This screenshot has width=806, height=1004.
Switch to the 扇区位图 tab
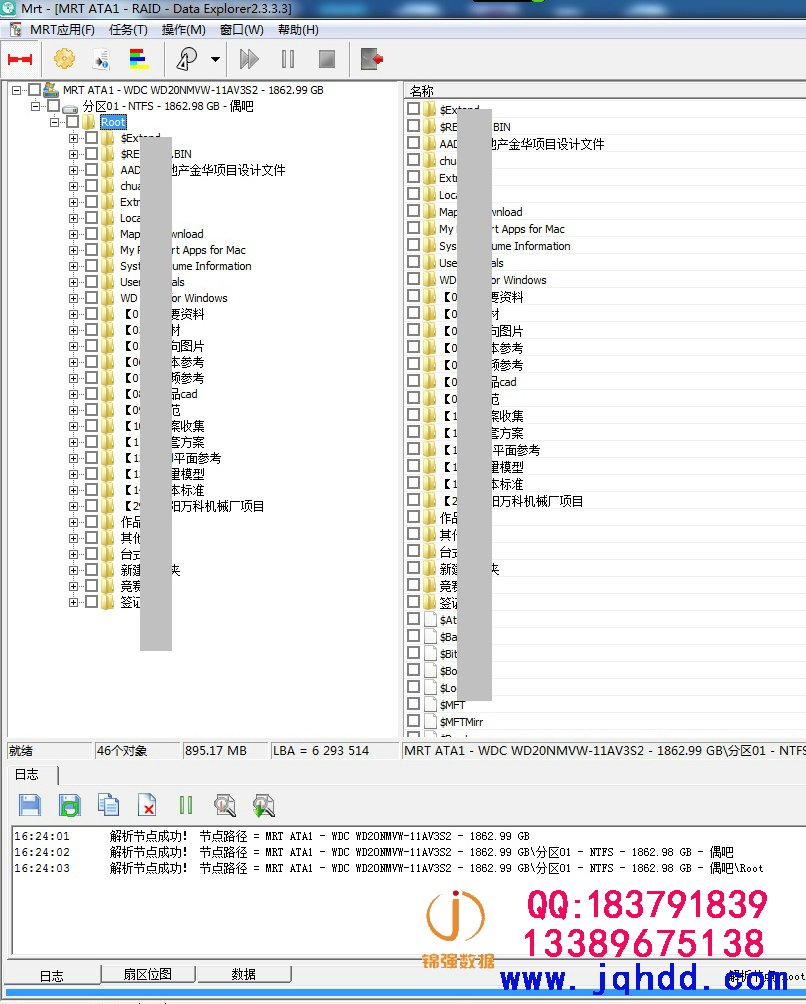[x=147, y=974]
